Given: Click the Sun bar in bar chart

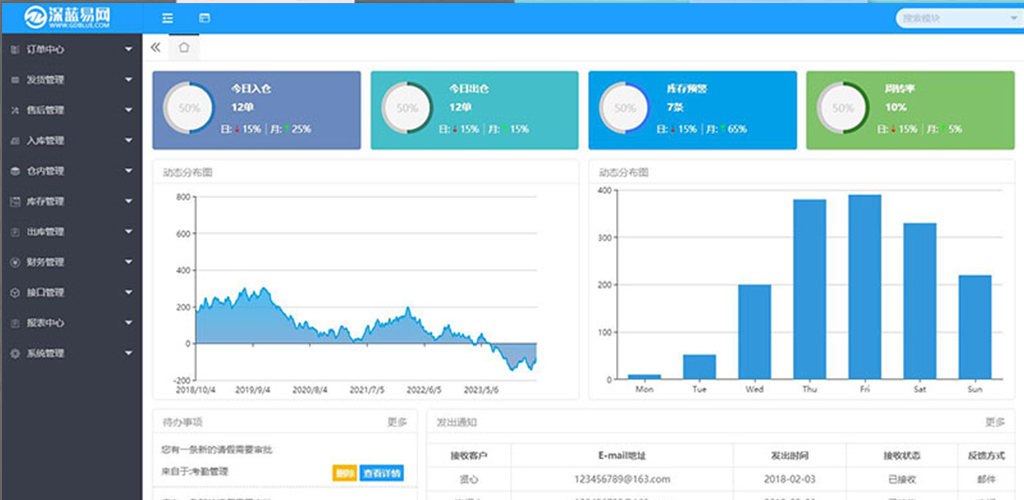Looking at the screenshot, I should [x=975, y=327].
